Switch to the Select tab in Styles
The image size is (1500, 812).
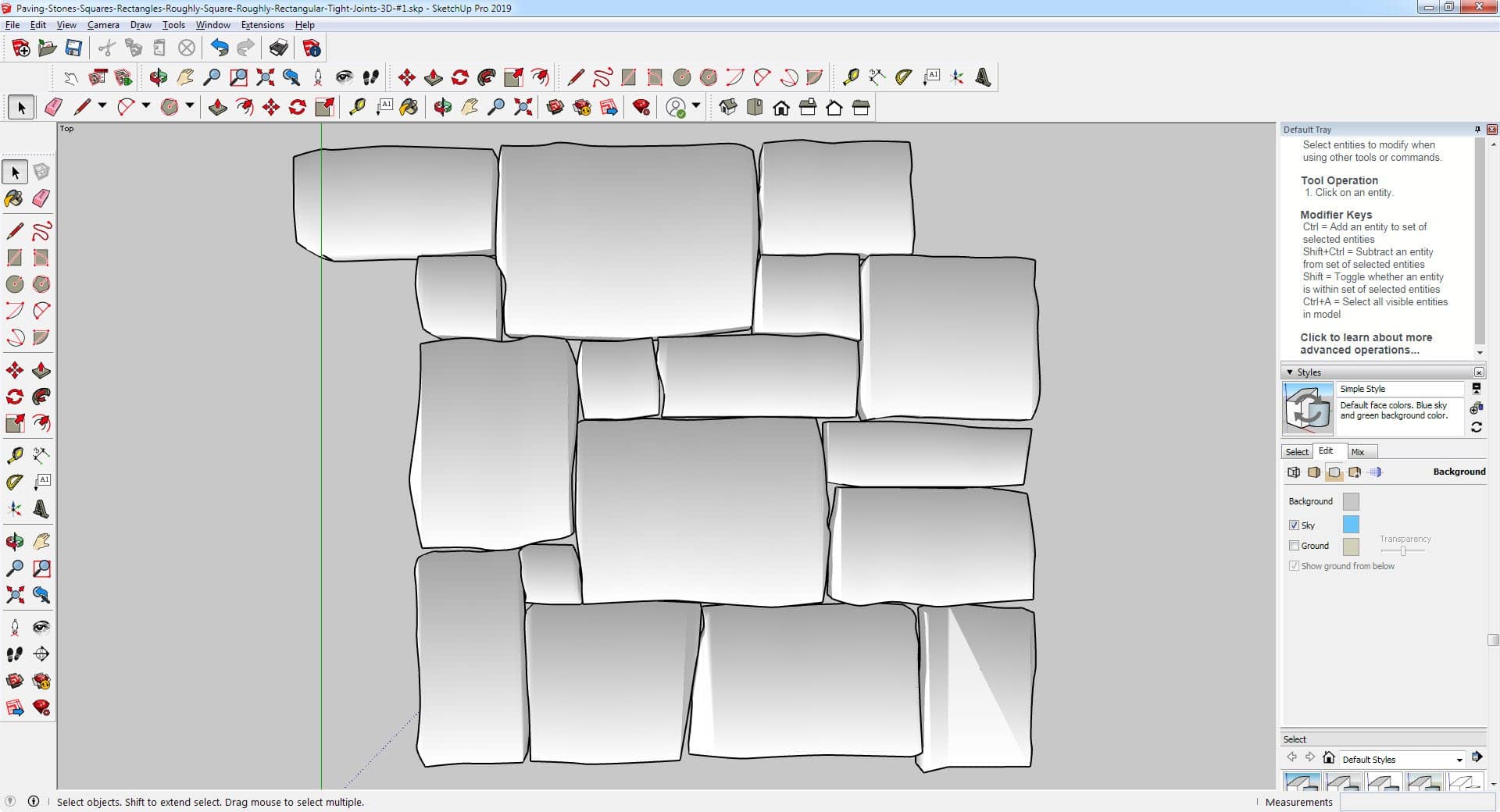coord(1297,452)
